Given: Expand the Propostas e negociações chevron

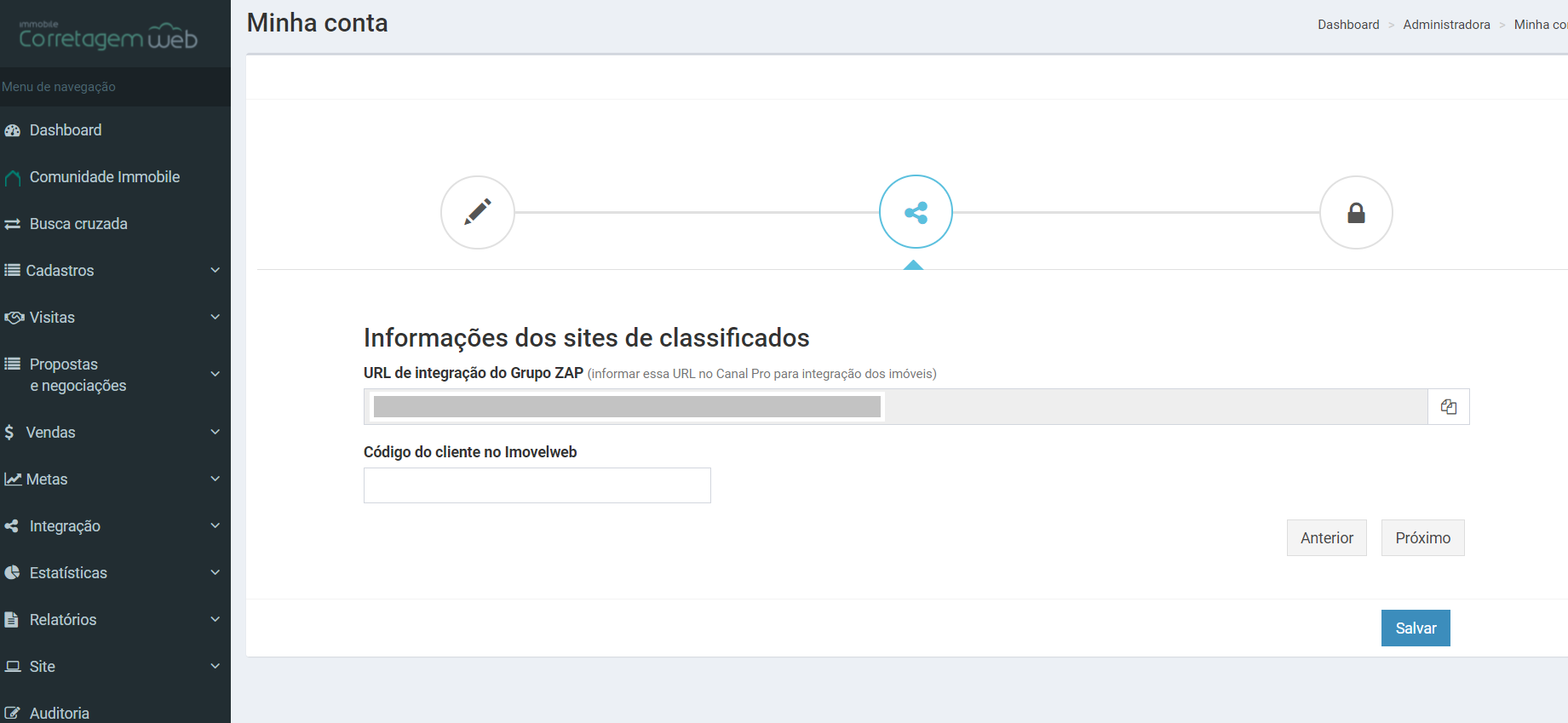Looking at the screenshot, I should (215, 374).
